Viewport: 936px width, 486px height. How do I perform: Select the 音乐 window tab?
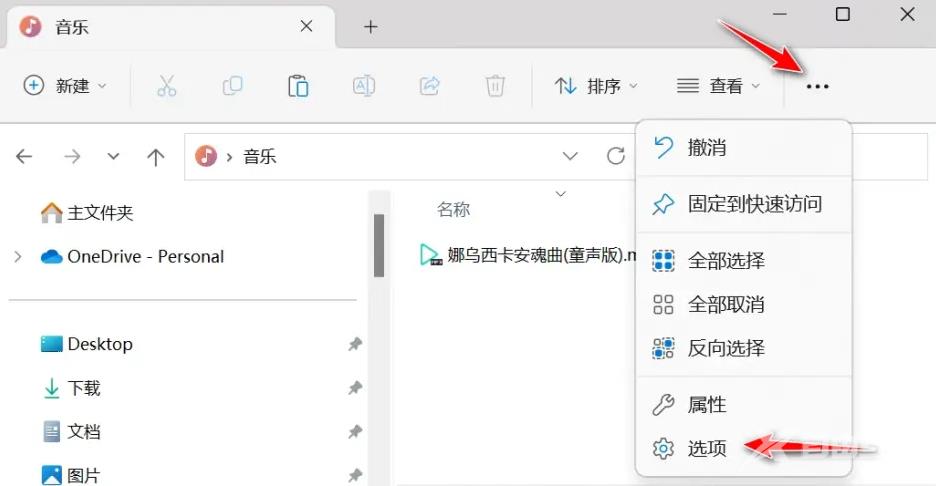pyautogui.click(x=170, y=27)
